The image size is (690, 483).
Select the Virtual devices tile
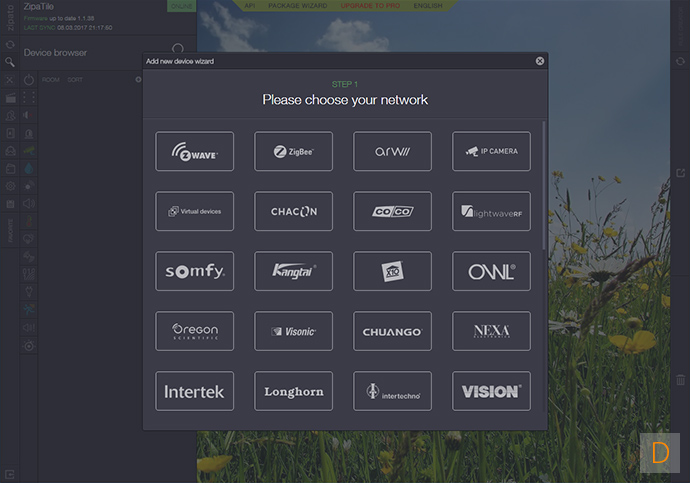pos(195,211)
